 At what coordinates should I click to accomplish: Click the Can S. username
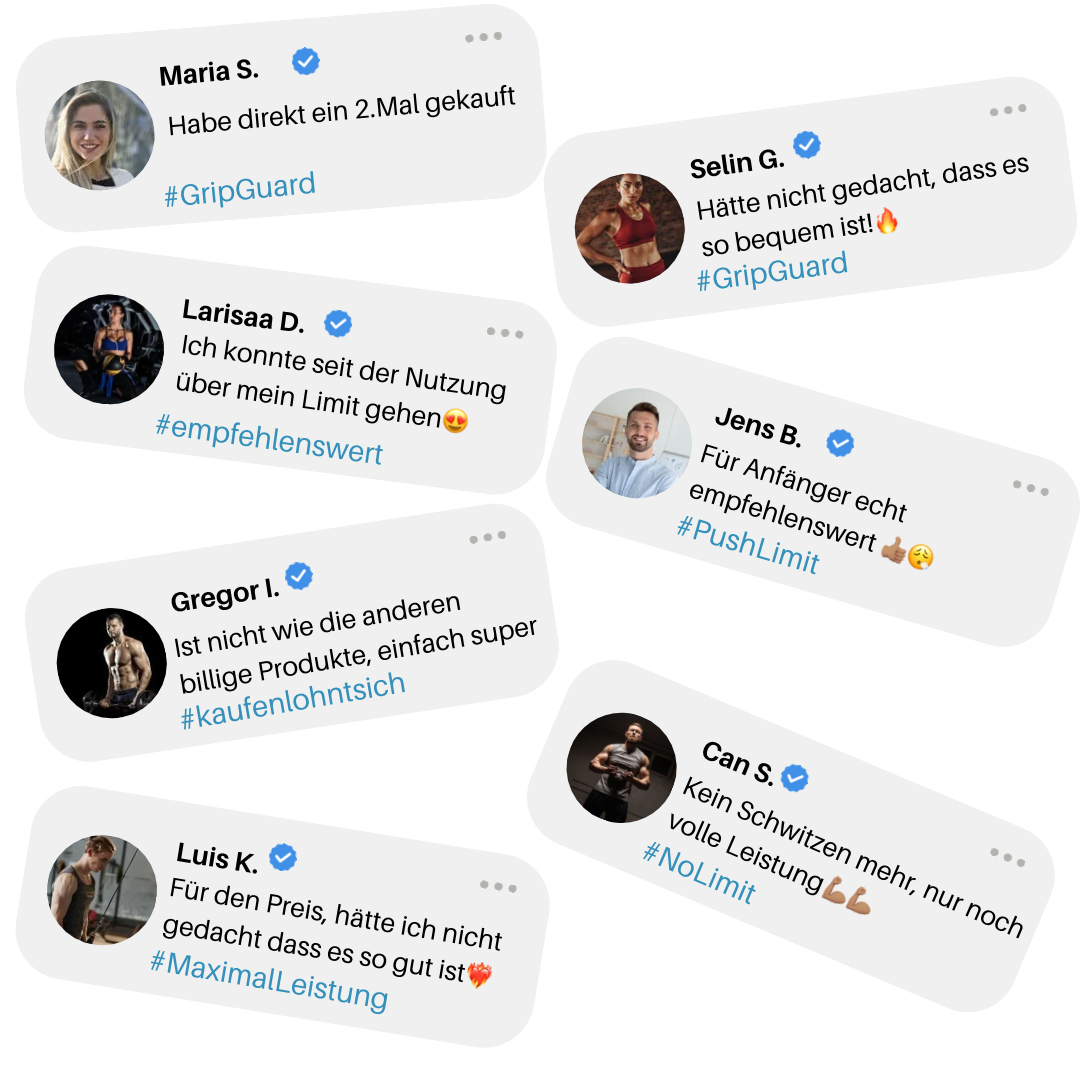click(738, 763)
